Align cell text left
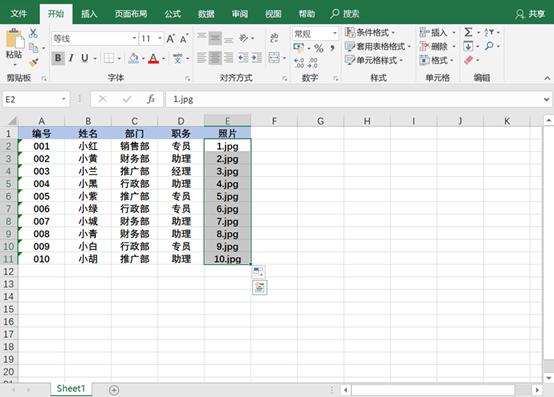The width and height of the screenshot is (554, 397). [201, 58]
